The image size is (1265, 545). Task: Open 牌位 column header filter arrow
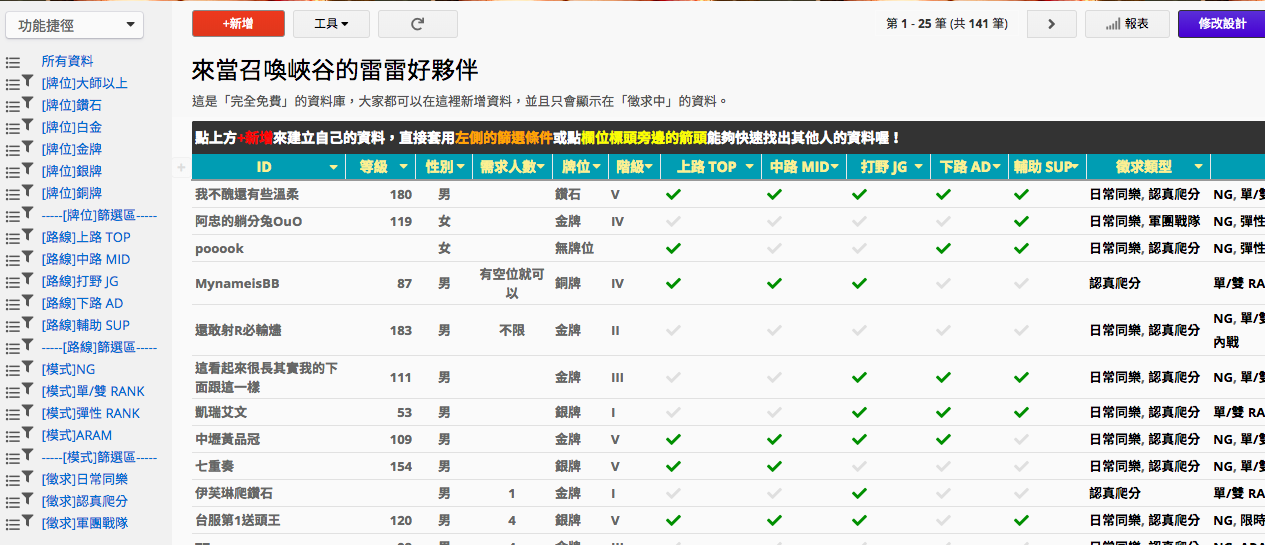[596, 167]
